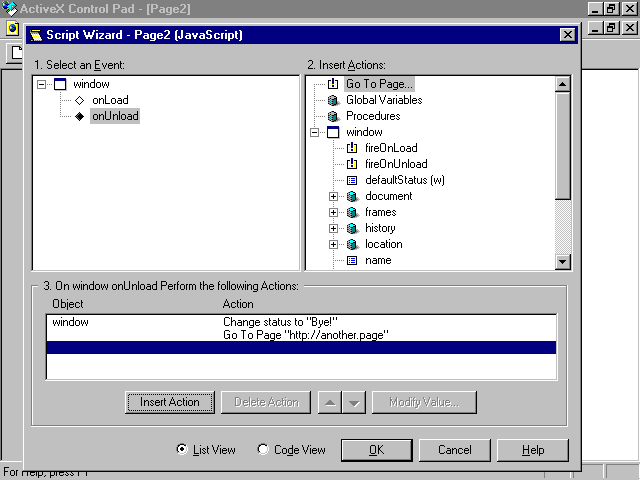This screenshot has width=640, height=480.
Task: Select the List View radio button
Action: click(181, 449)
